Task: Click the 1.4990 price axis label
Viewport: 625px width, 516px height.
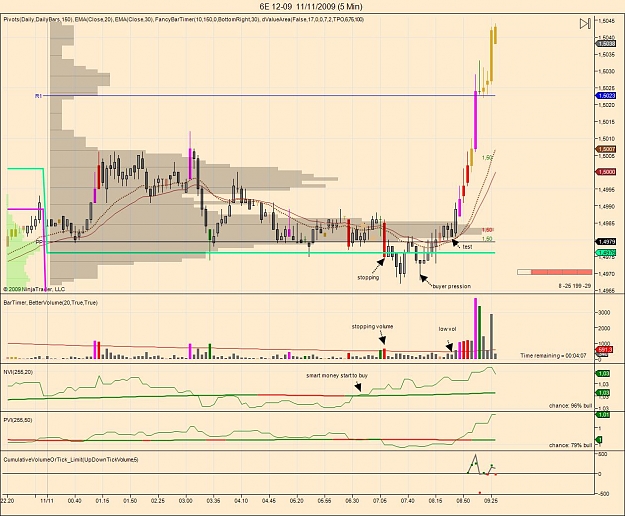Action: pos(606,206)
